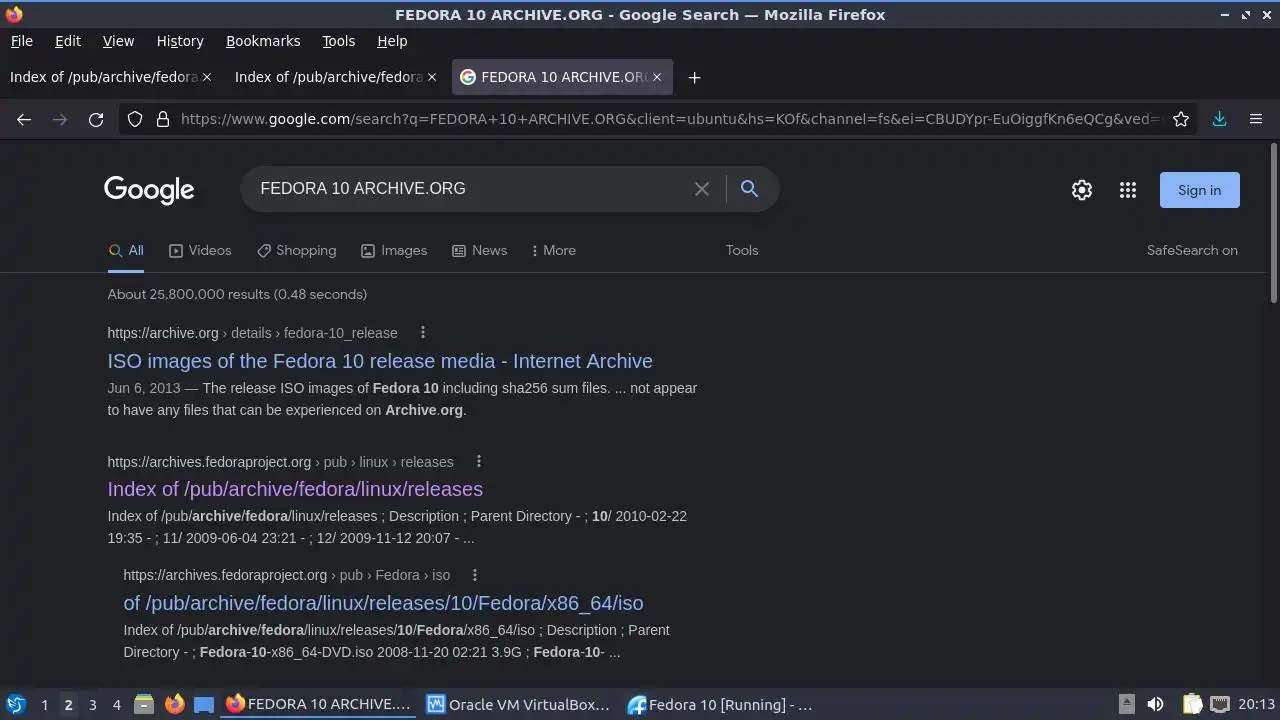Open the Help menu
This screenshot has height=720, width=1280.
pos(392,41)
